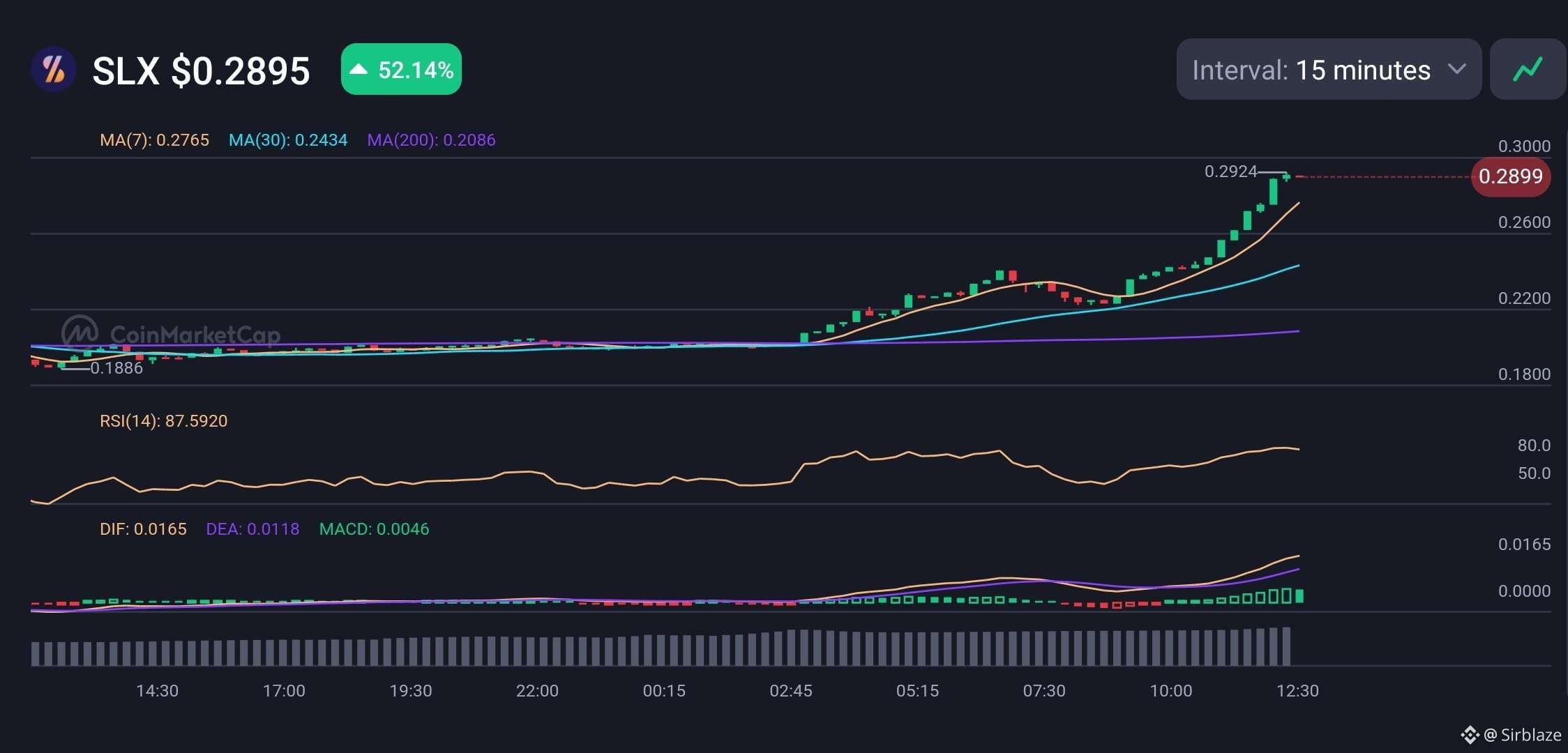Click the 50.0 RSI axis label
Image resolution: width=1568 pixels, height=753 pixels.
point(1534,473)
